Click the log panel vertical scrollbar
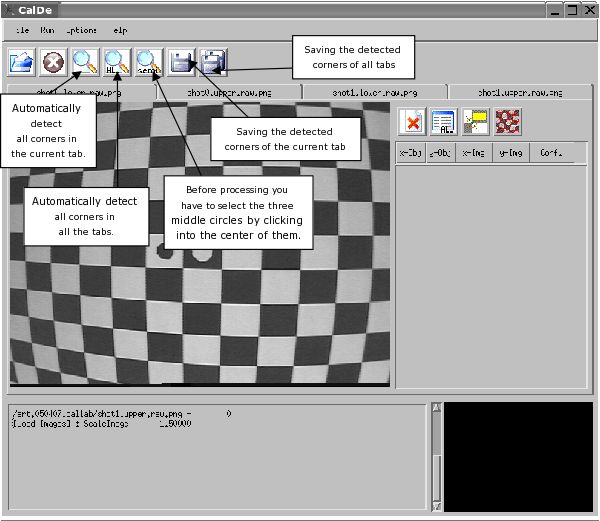 point(434,458)
